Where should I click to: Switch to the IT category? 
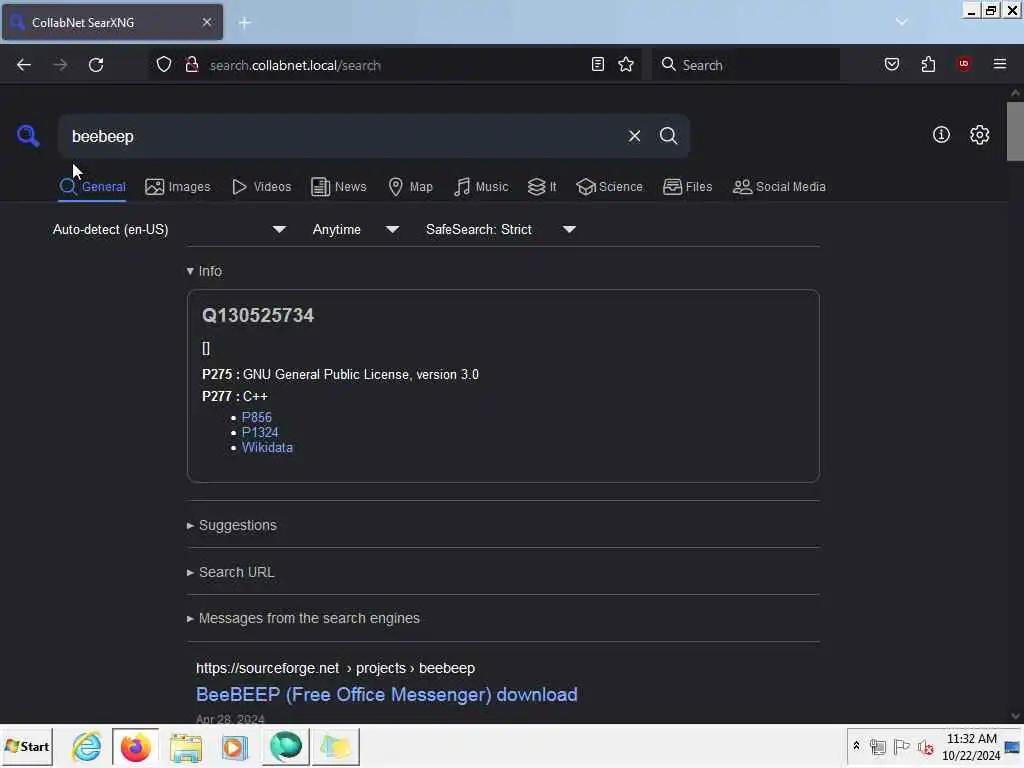coord(542,187)
